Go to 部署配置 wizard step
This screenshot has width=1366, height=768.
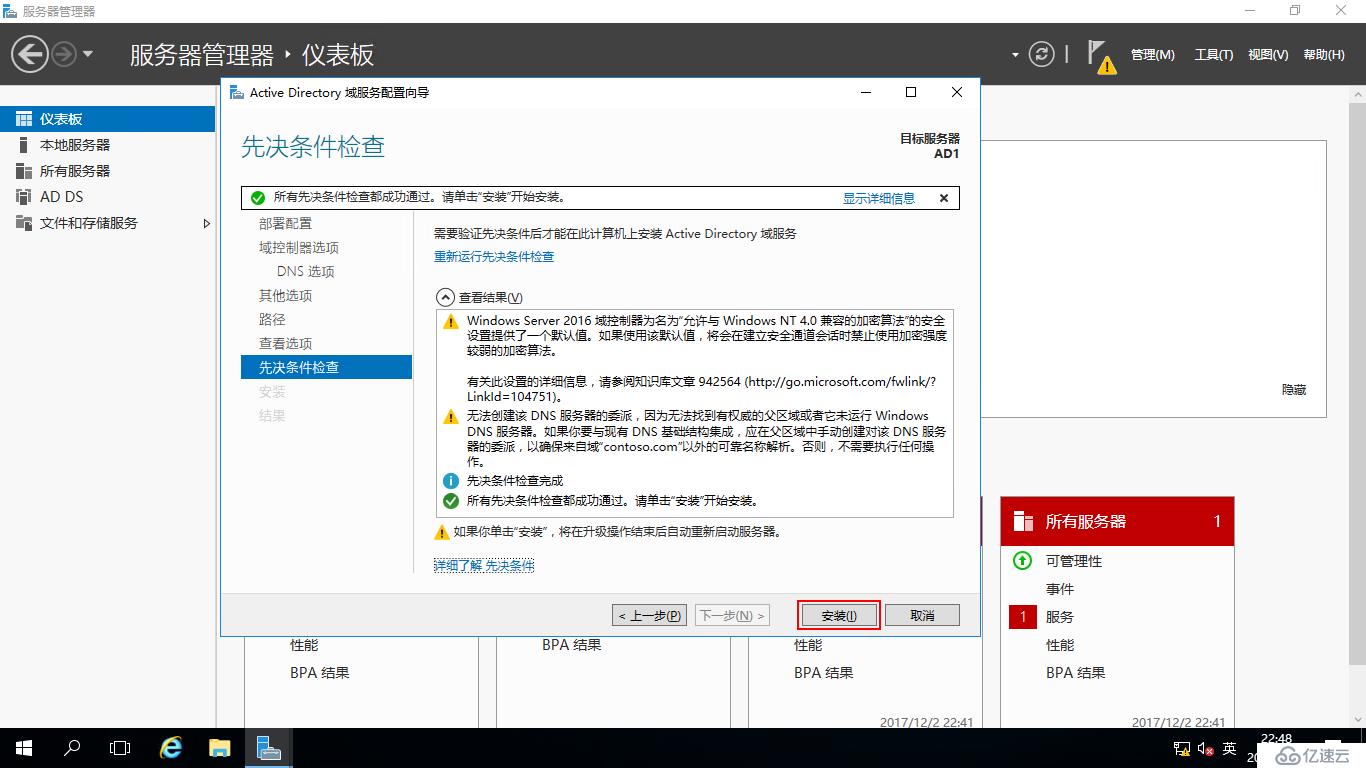click(286, 223)
